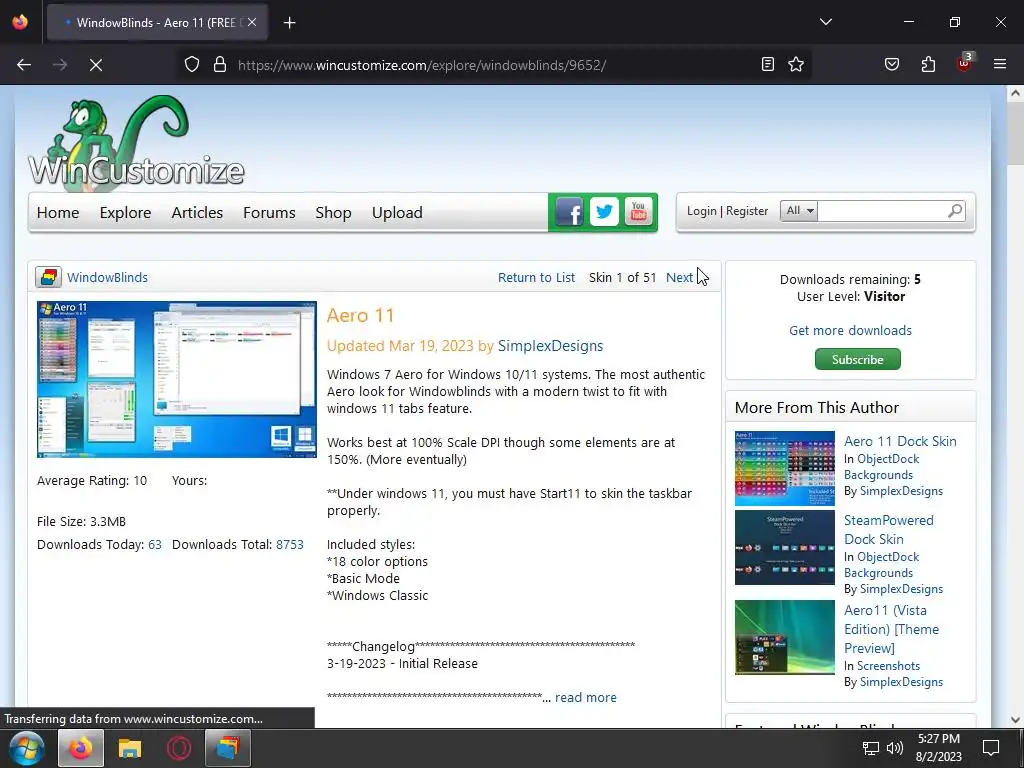
Task: Open Save to Pocket icon
Action: [891, 64]
